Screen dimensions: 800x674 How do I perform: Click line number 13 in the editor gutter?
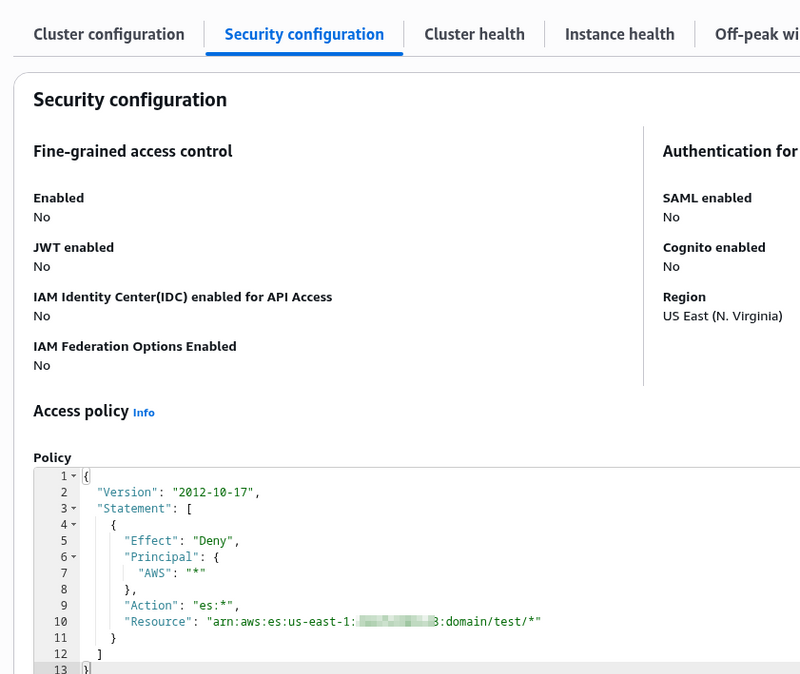coord(61,668)
